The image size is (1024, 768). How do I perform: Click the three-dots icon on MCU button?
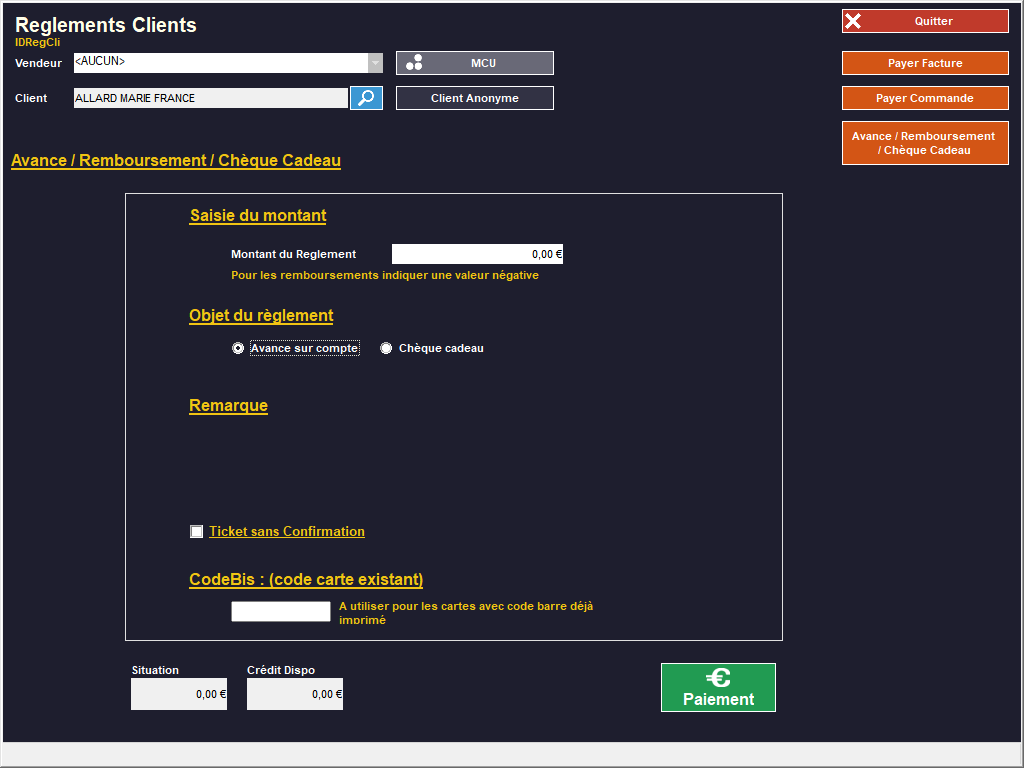414,63
